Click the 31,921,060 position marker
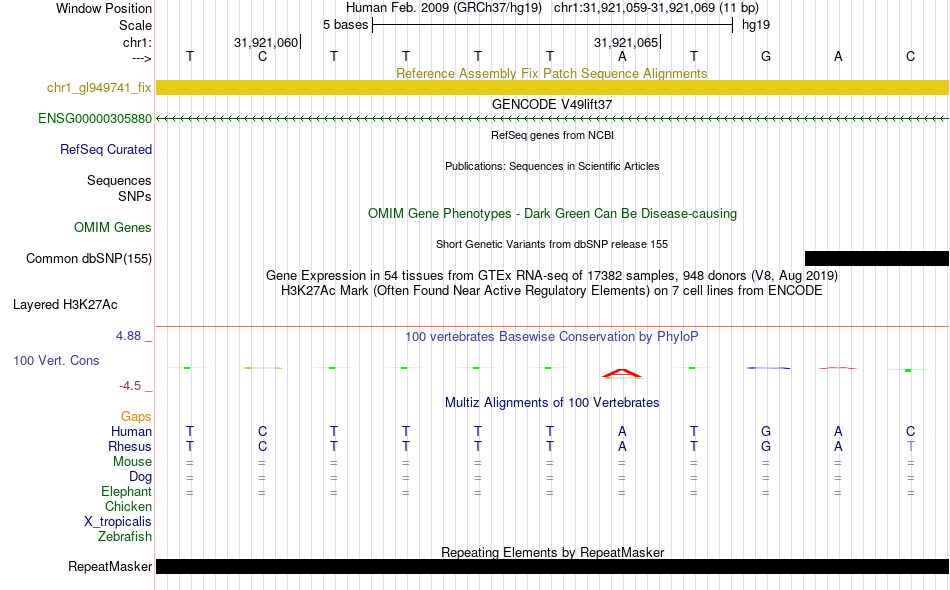The image size is (950, 590). point(266,42)
